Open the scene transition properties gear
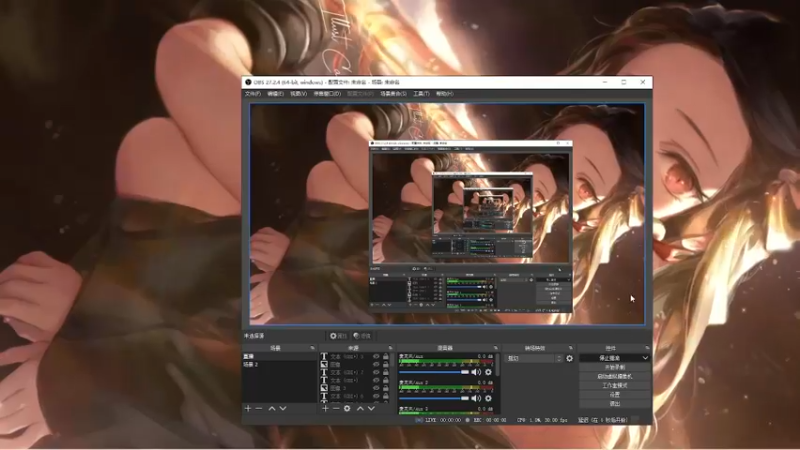Screen dimensions: 800x450 tap(569, 358)
